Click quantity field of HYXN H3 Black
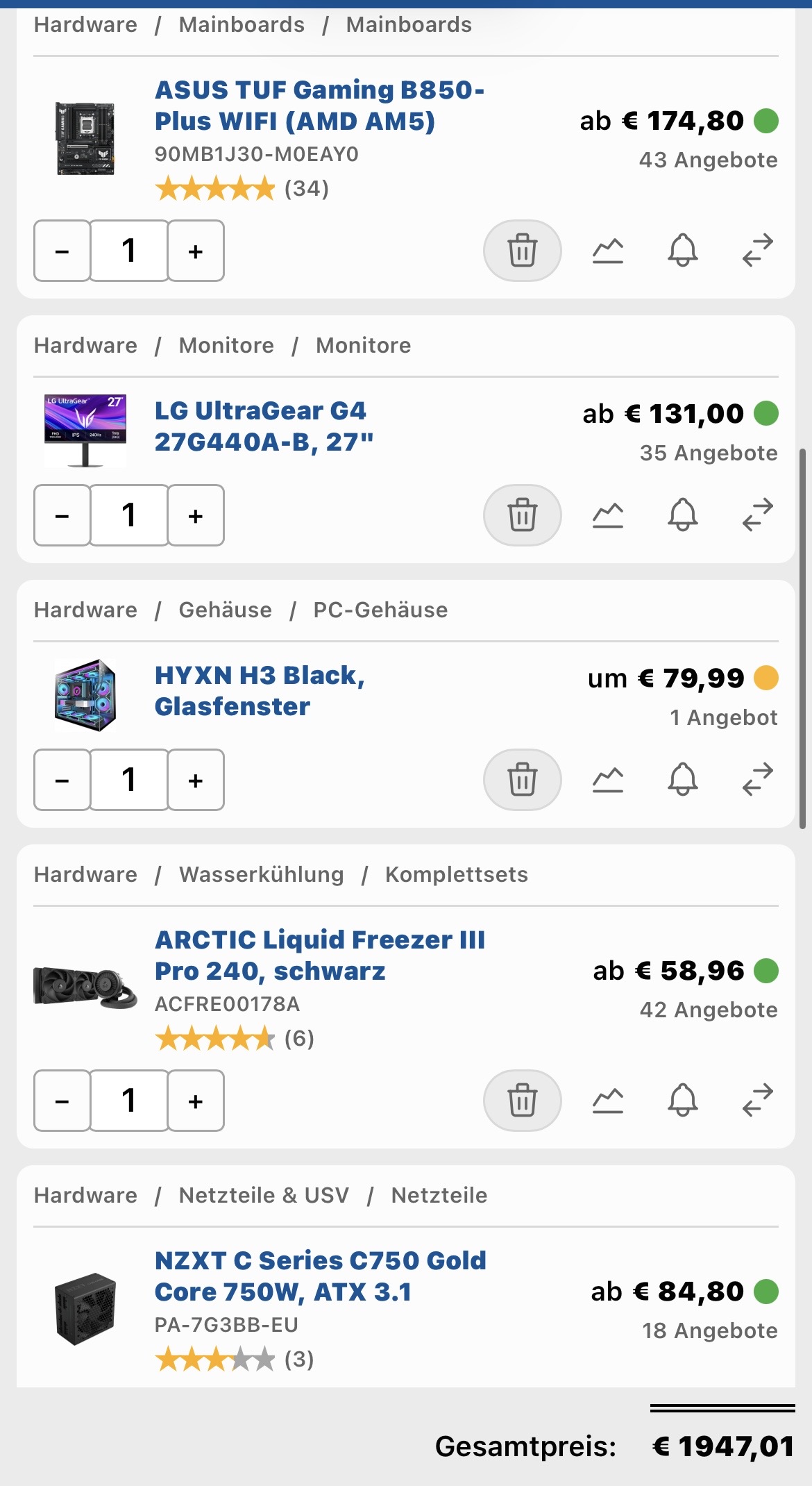This screenshot has width=812, height=1486. pyautogui.click(x=129, y=780)
